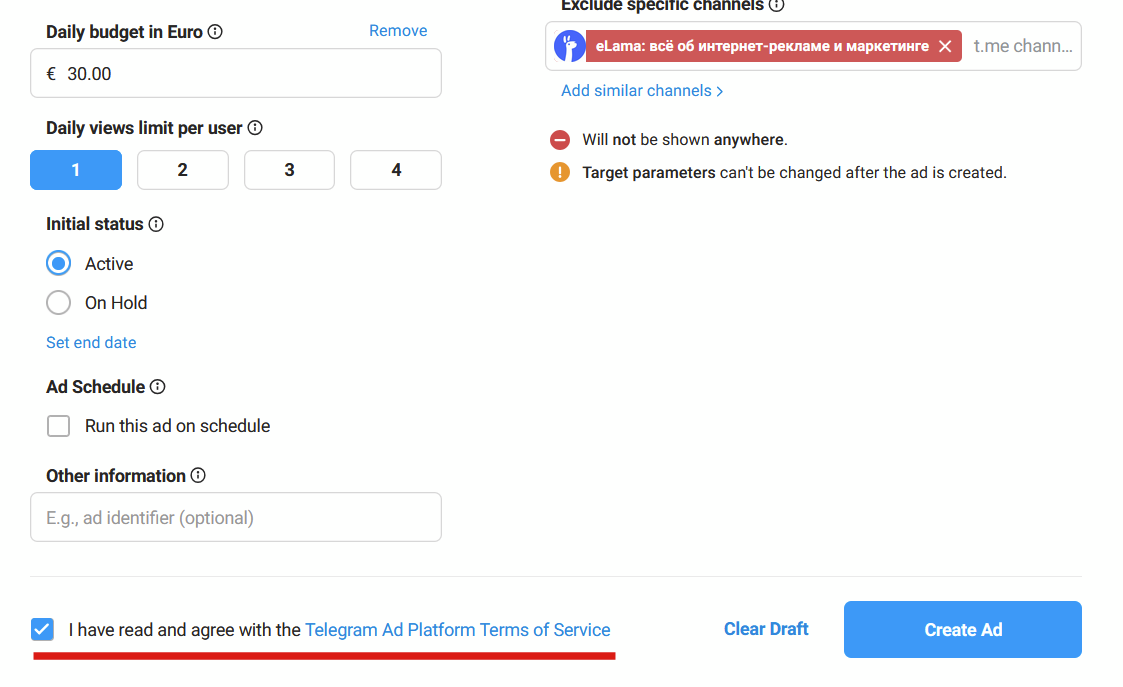Viewport: 1123px width, 687px height.
Task: Expand Add similar channels
Action: 642,91
